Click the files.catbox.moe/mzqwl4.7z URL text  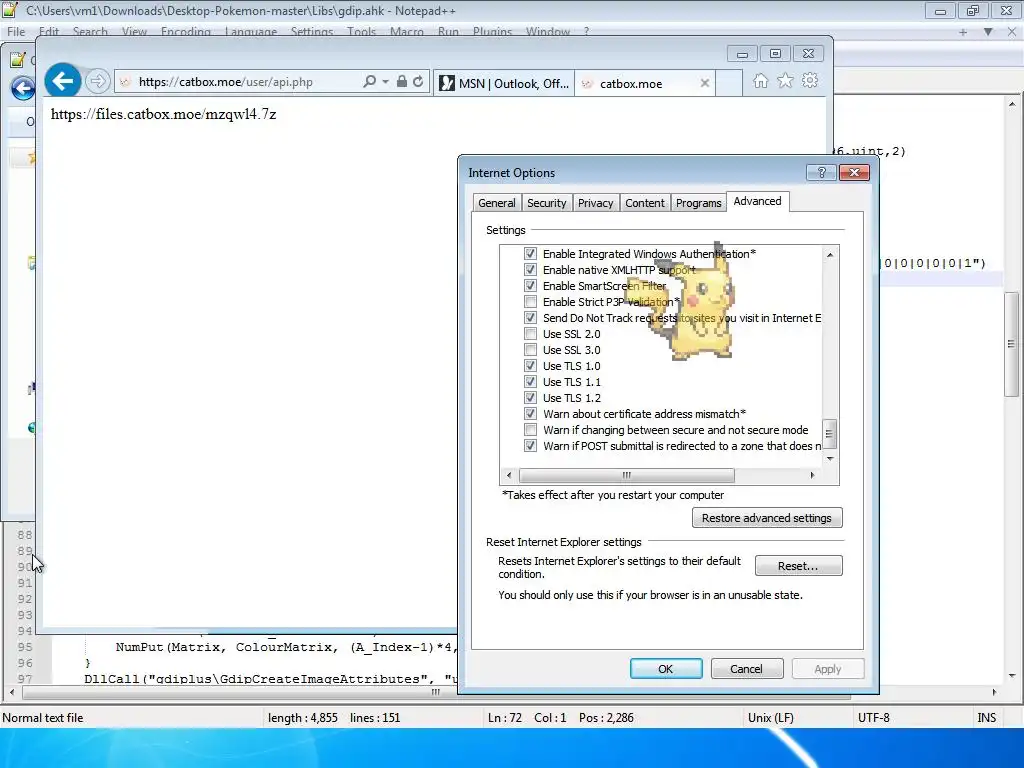[163, 114]
